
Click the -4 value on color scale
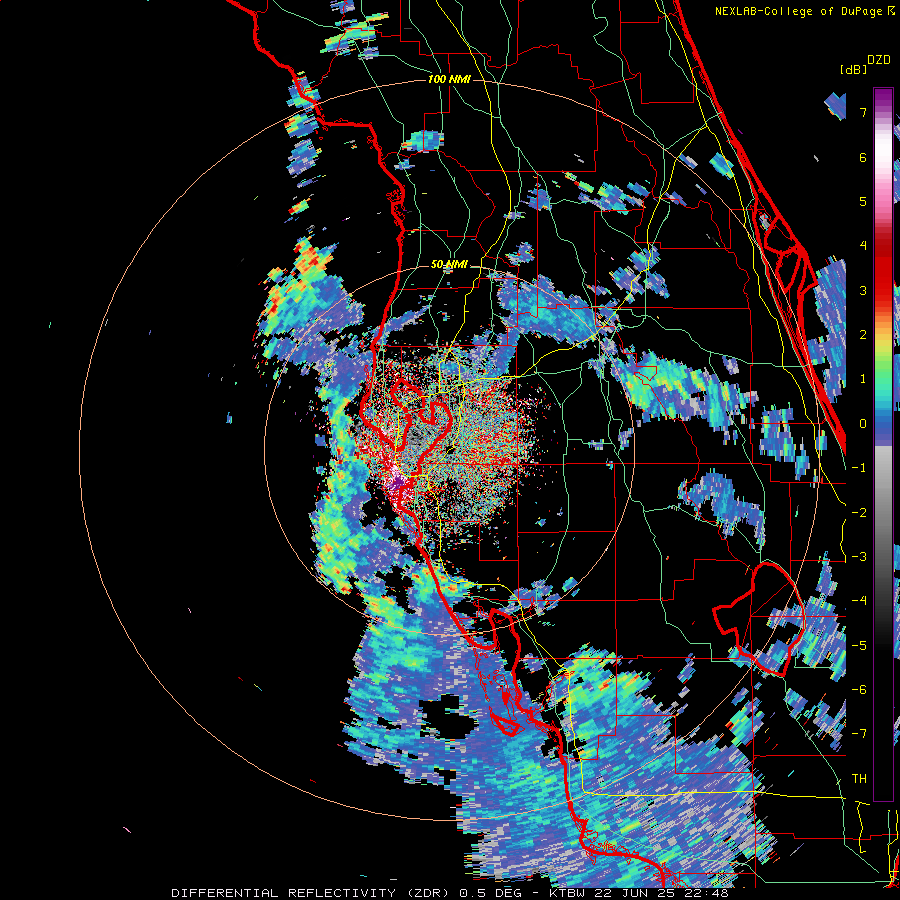[859, 601]
